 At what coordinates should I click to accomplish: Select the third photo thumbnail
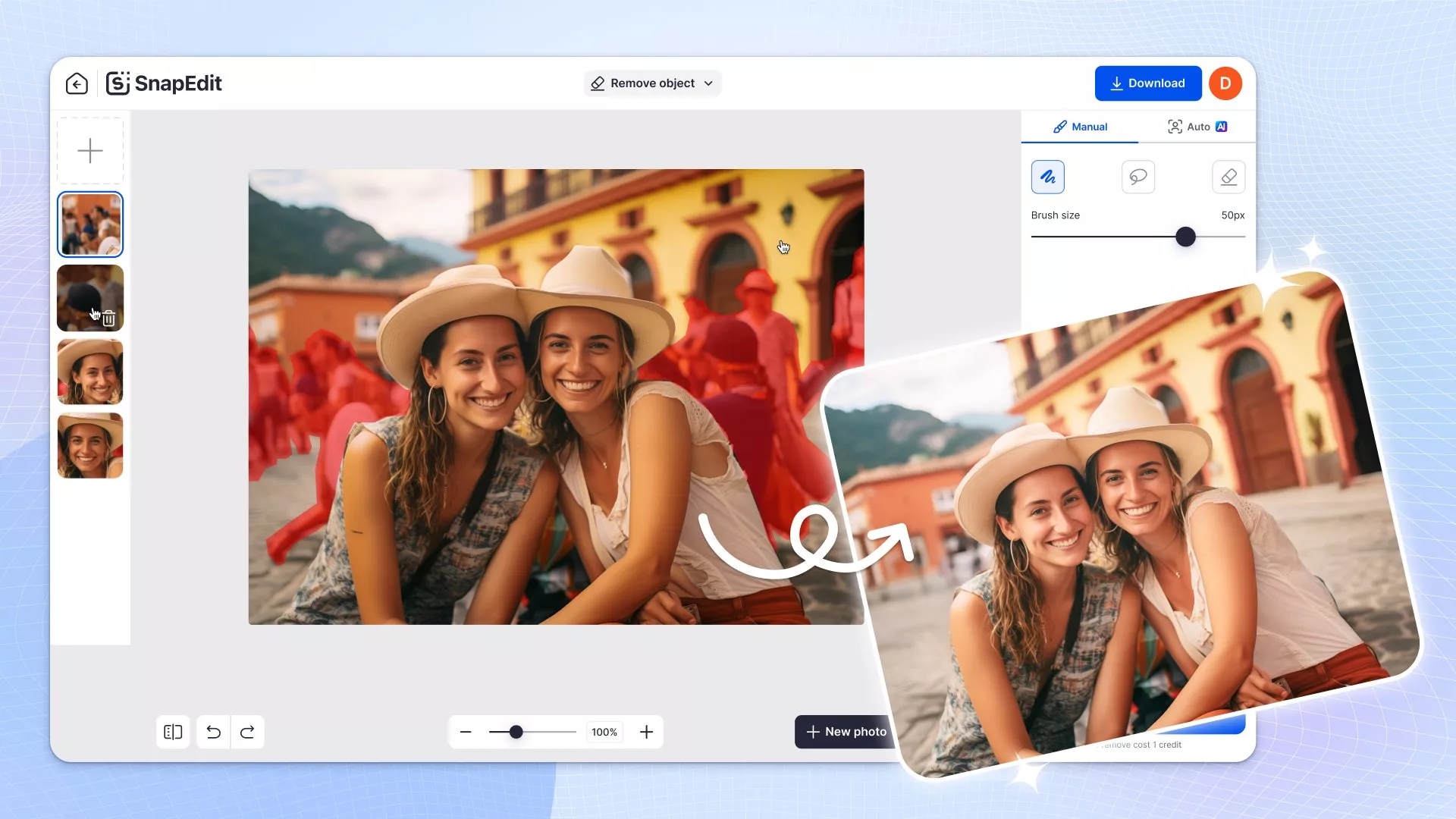tap(90, 372)
